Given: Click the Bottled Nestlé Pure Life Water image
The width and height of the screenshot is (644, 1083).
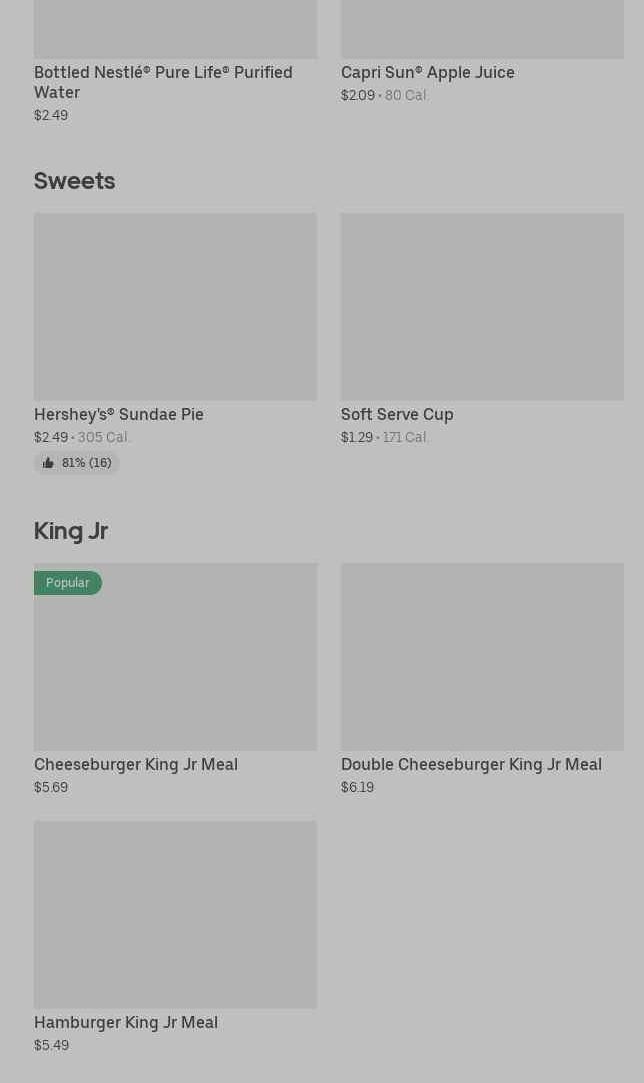Looking at the screenshot, I should (x=175, y=28).
